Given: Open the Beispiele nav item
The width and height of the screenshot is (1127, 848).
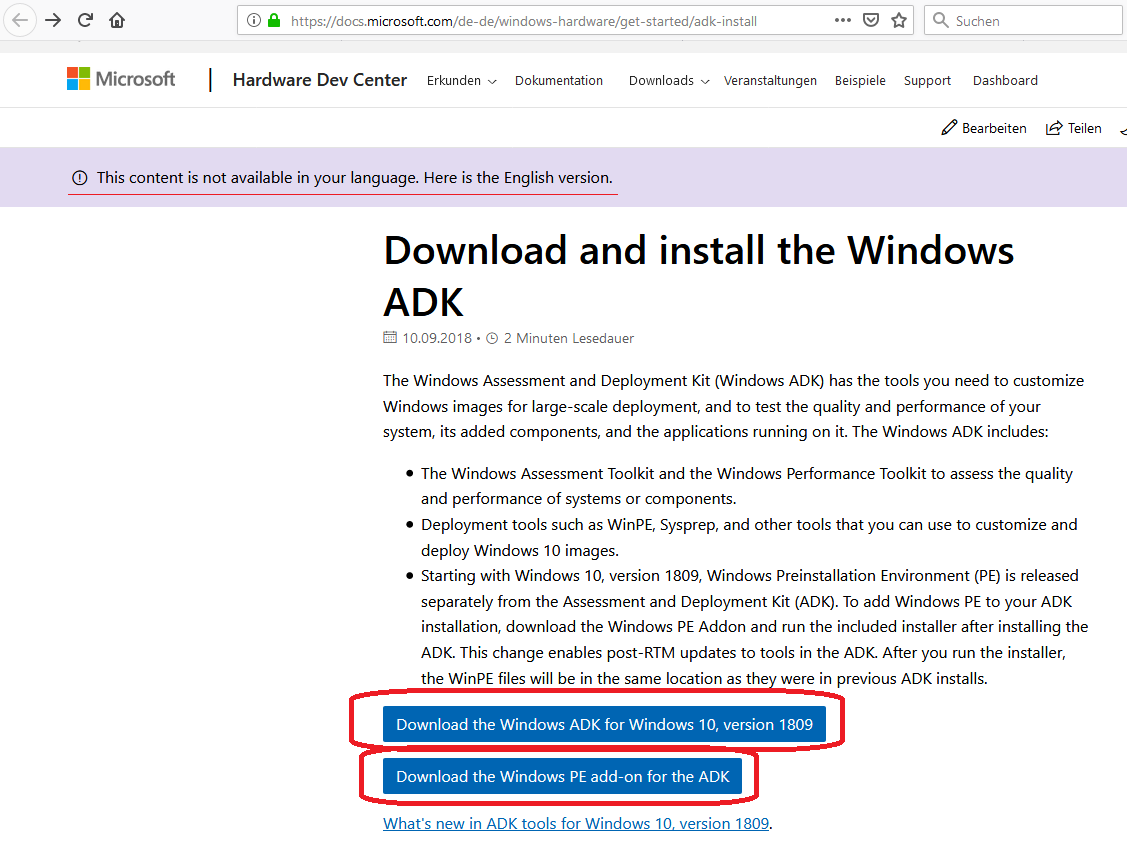Looking at the screenshot, I should tap(860, 80).
